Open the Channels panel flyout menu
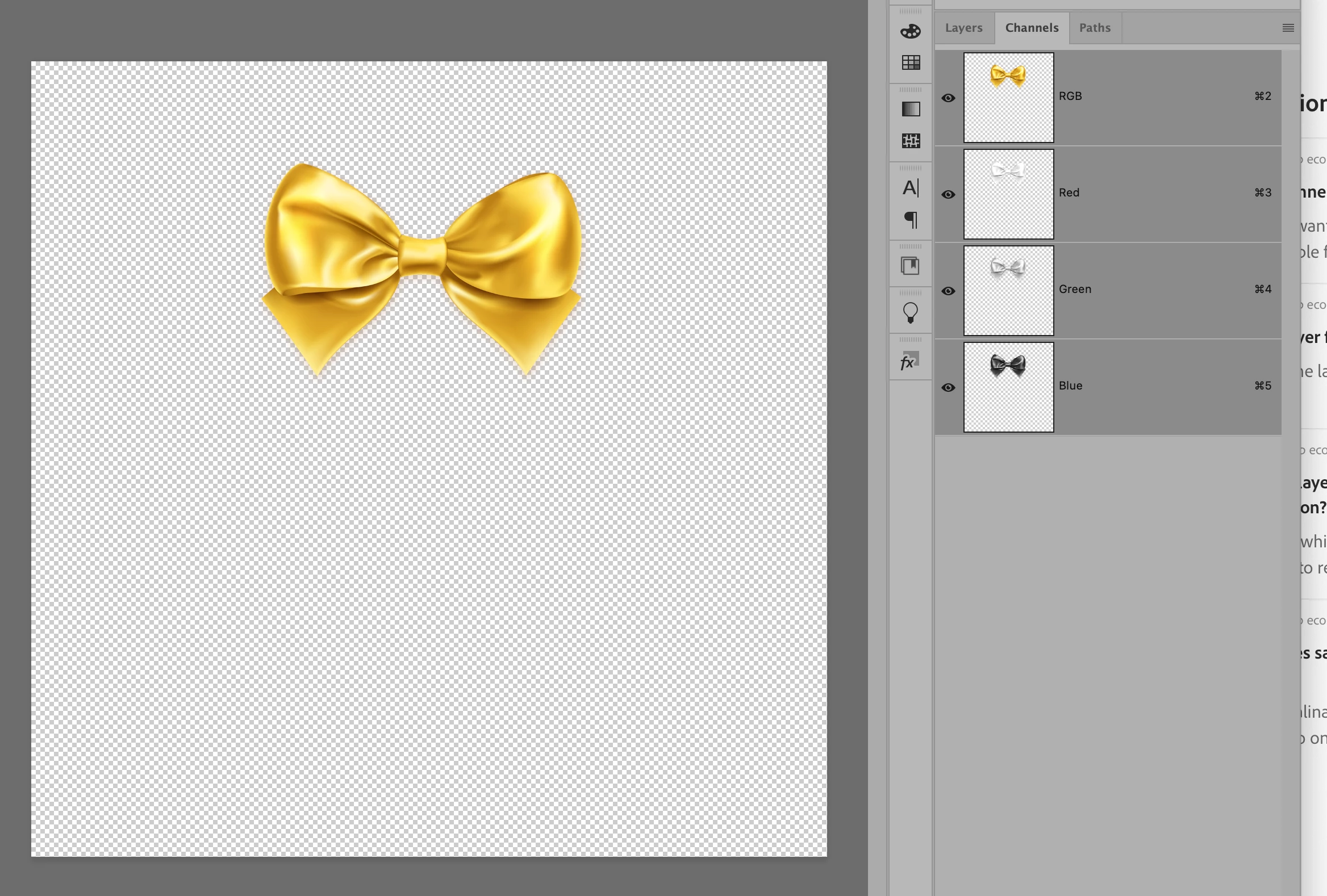1327x896 pixels. pyautogui.click(x=1288, y=28)
